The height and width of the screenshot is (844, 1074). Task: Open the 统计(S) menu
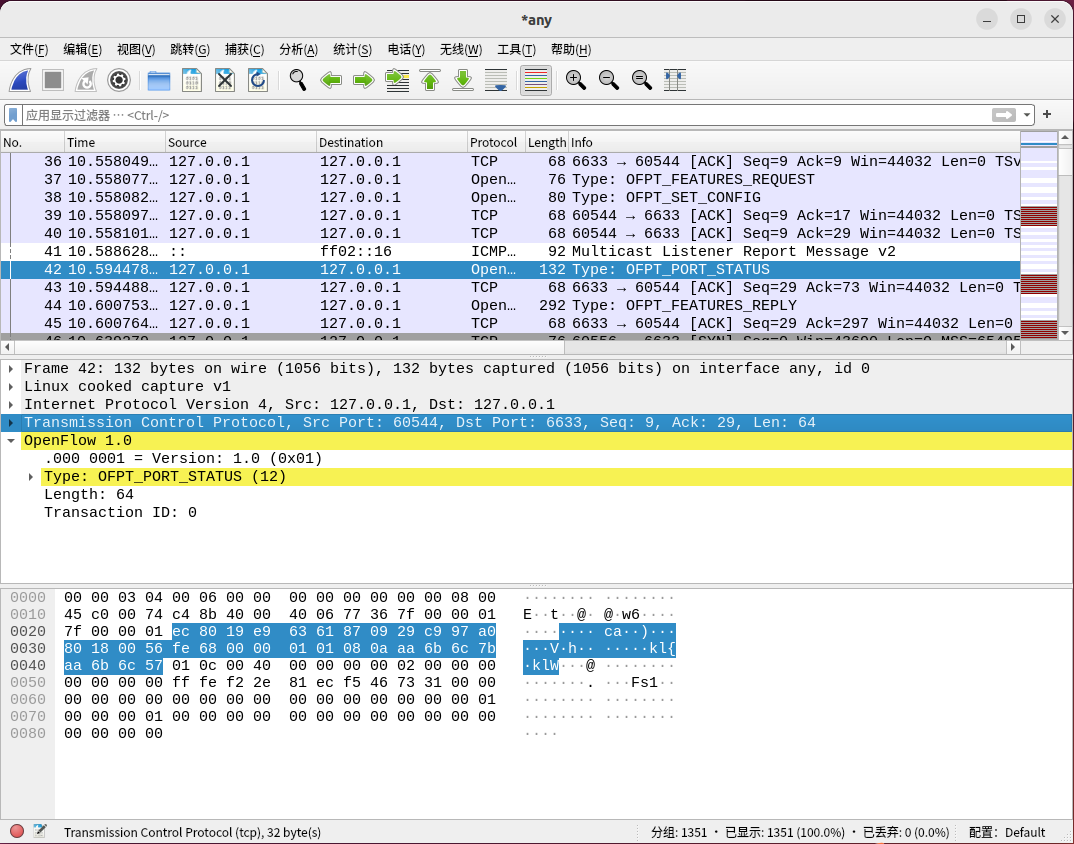[352, 50]
